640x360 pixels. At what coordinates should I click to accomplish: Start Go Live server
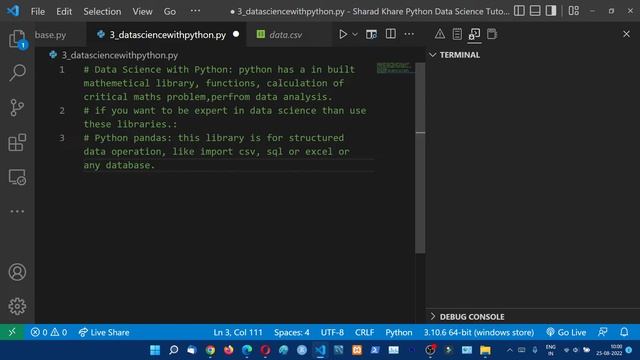coord(566,332)
